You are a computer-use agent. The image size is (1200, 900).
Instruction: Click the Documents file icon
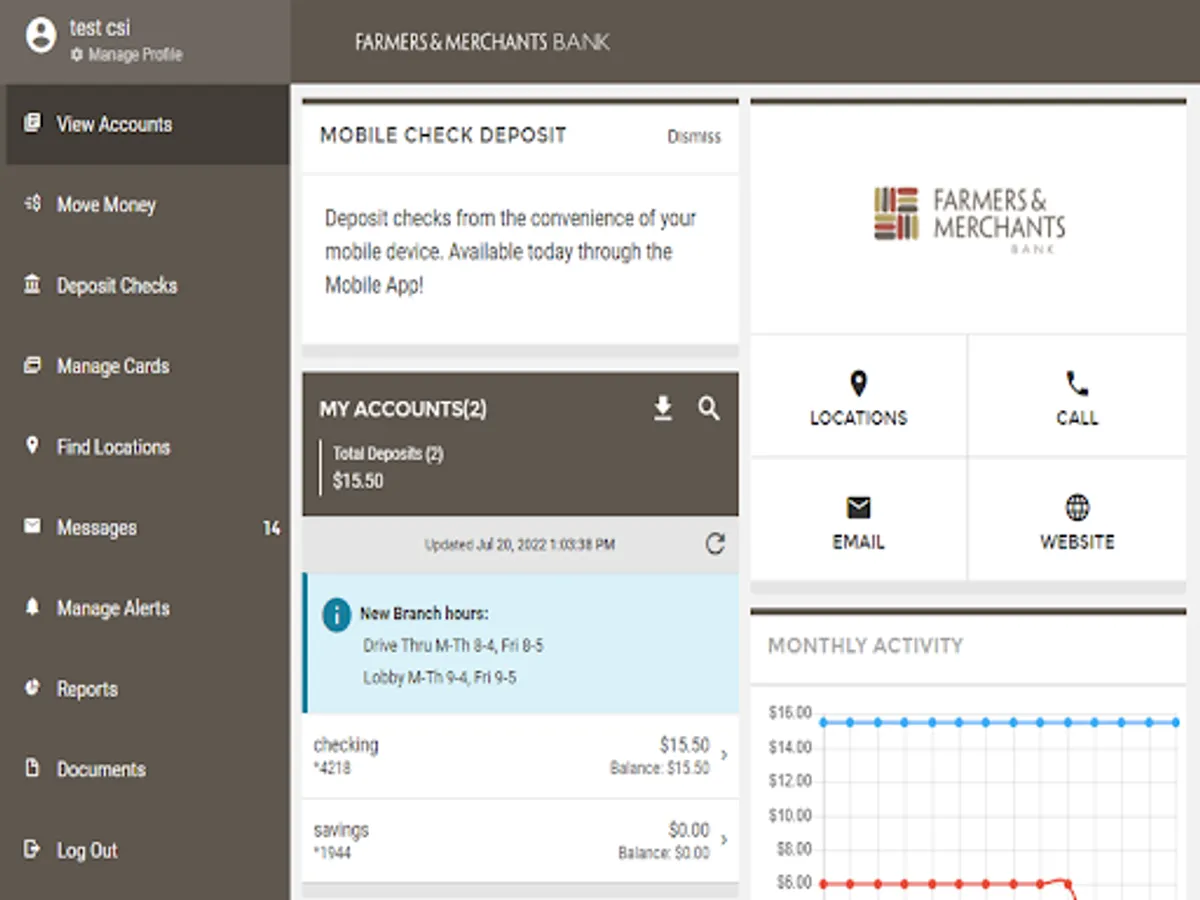(32, 768)
